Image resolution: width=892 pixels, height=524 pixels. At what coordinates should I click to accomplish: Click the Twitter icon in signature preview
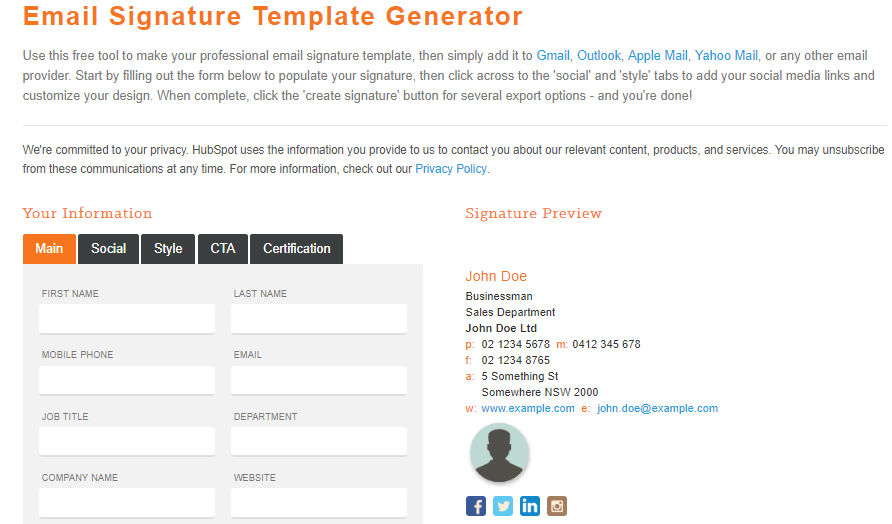(x=503, y=506)
